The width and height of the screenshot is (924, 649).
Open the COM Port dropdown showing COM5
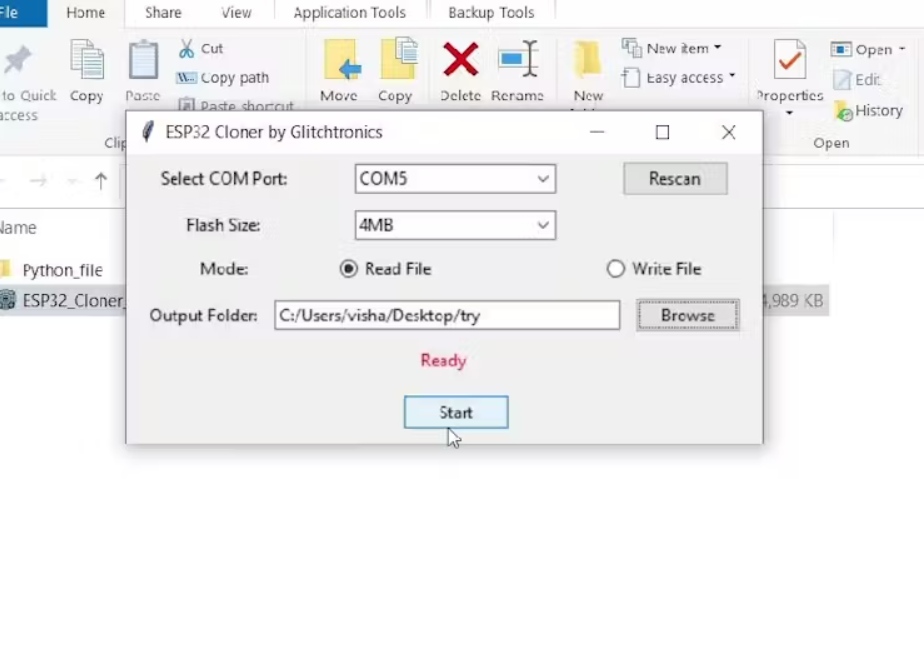pos(455,179)
